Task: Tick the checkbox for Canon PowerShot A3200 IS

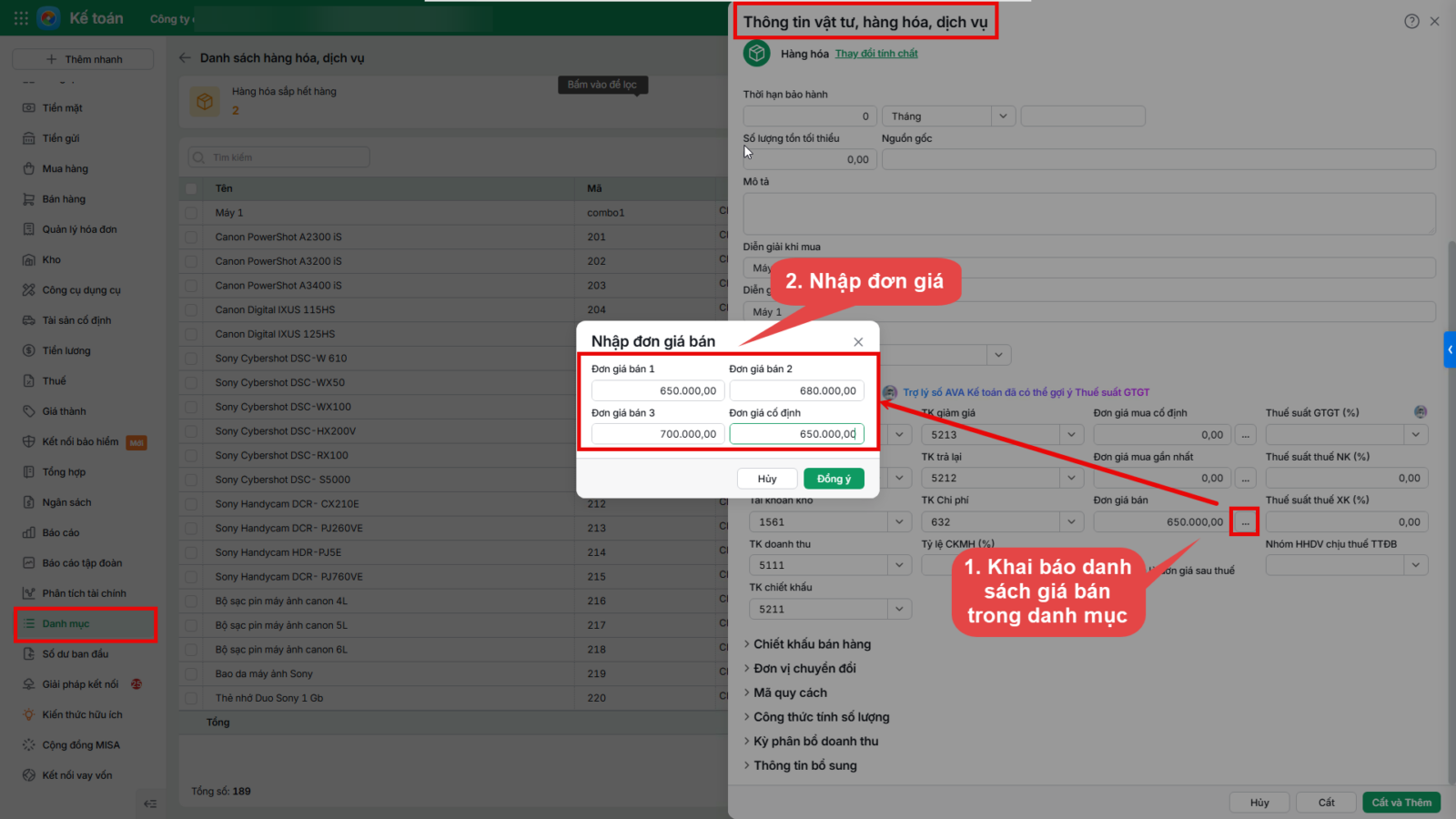Action: tap(191, 261)
